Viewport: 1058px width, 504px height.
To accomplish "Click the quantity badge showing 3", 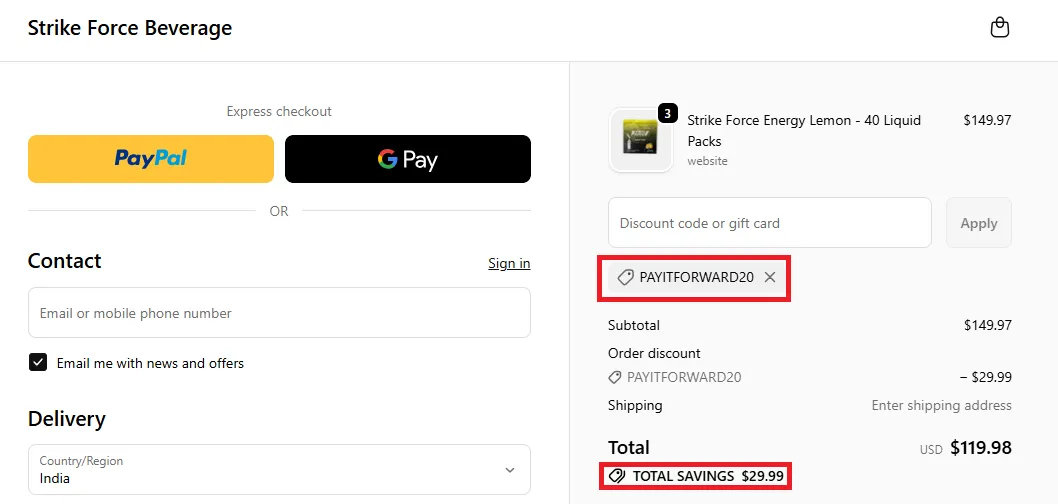I will (667, 114).
